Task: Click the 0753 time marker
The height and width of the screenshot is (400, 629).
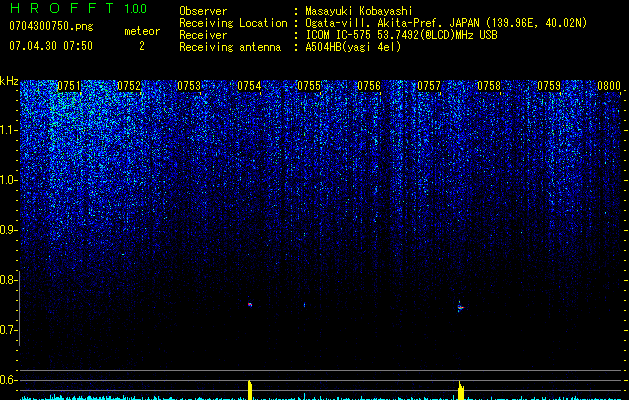Action: coord(189,86)
